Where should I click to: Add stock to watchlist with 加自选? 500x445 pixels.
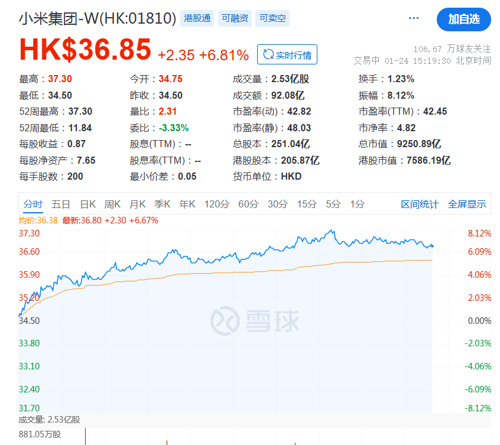pyautogui.click(x=464, y=19)
